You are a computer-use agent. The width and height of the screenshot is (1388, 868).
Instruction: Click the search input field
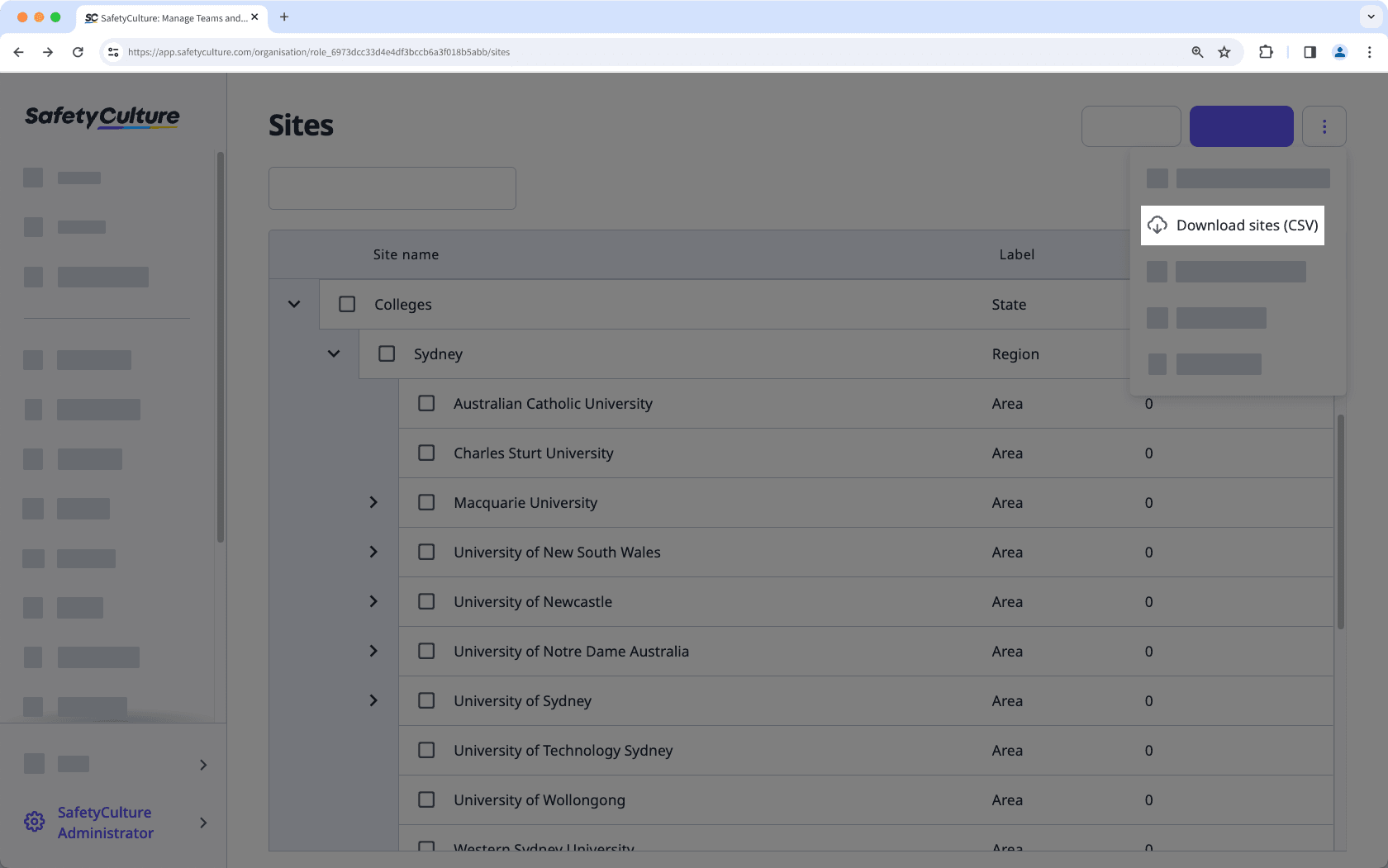coord(392,187)
